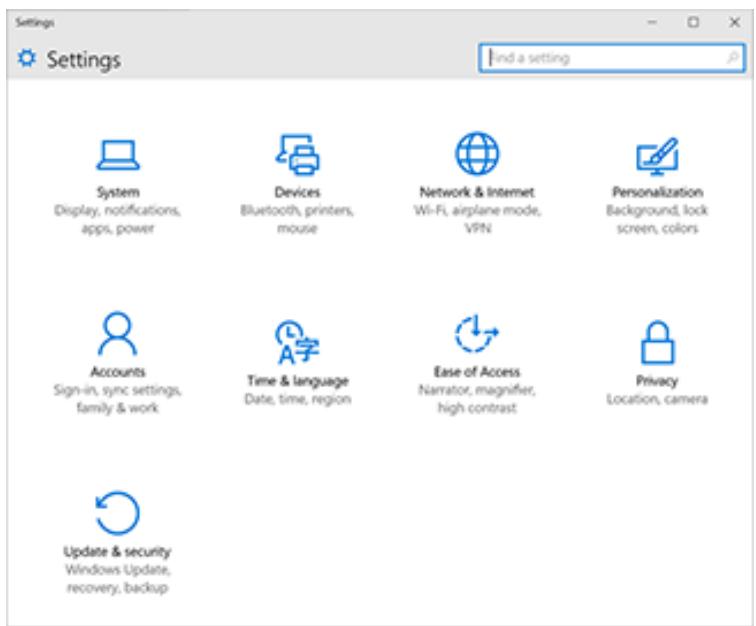Click the Network & Internet label
This screenshot has width=756, height=626.
click(x=477, y=192)
